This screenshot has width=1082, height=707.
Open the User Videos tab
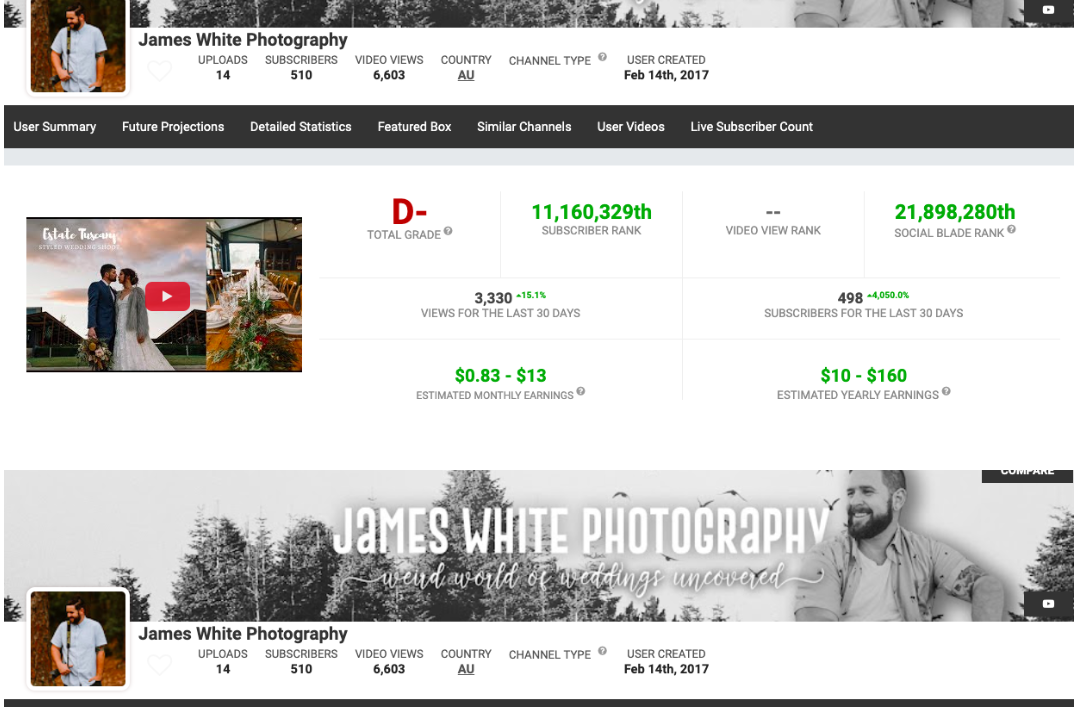631,127
